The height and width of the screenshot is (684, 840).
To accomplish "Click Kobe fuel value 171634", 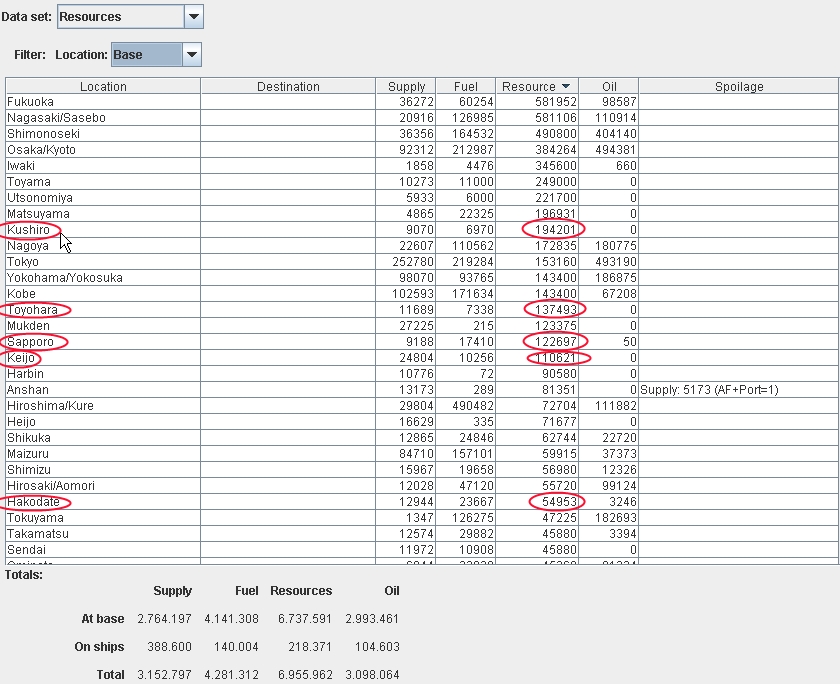I will coord(472,294).
